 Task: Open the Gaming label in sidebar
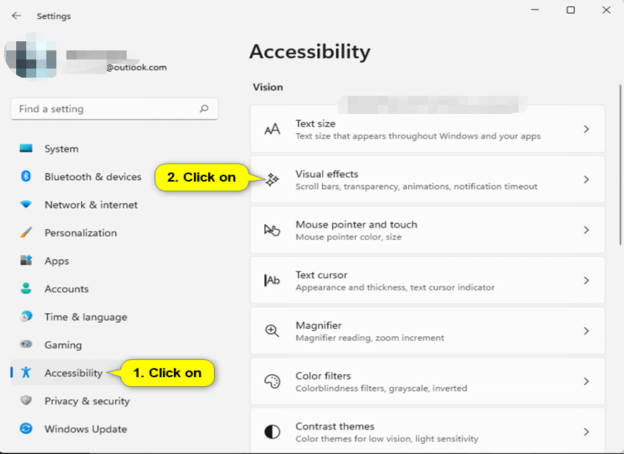coord(63,345)
